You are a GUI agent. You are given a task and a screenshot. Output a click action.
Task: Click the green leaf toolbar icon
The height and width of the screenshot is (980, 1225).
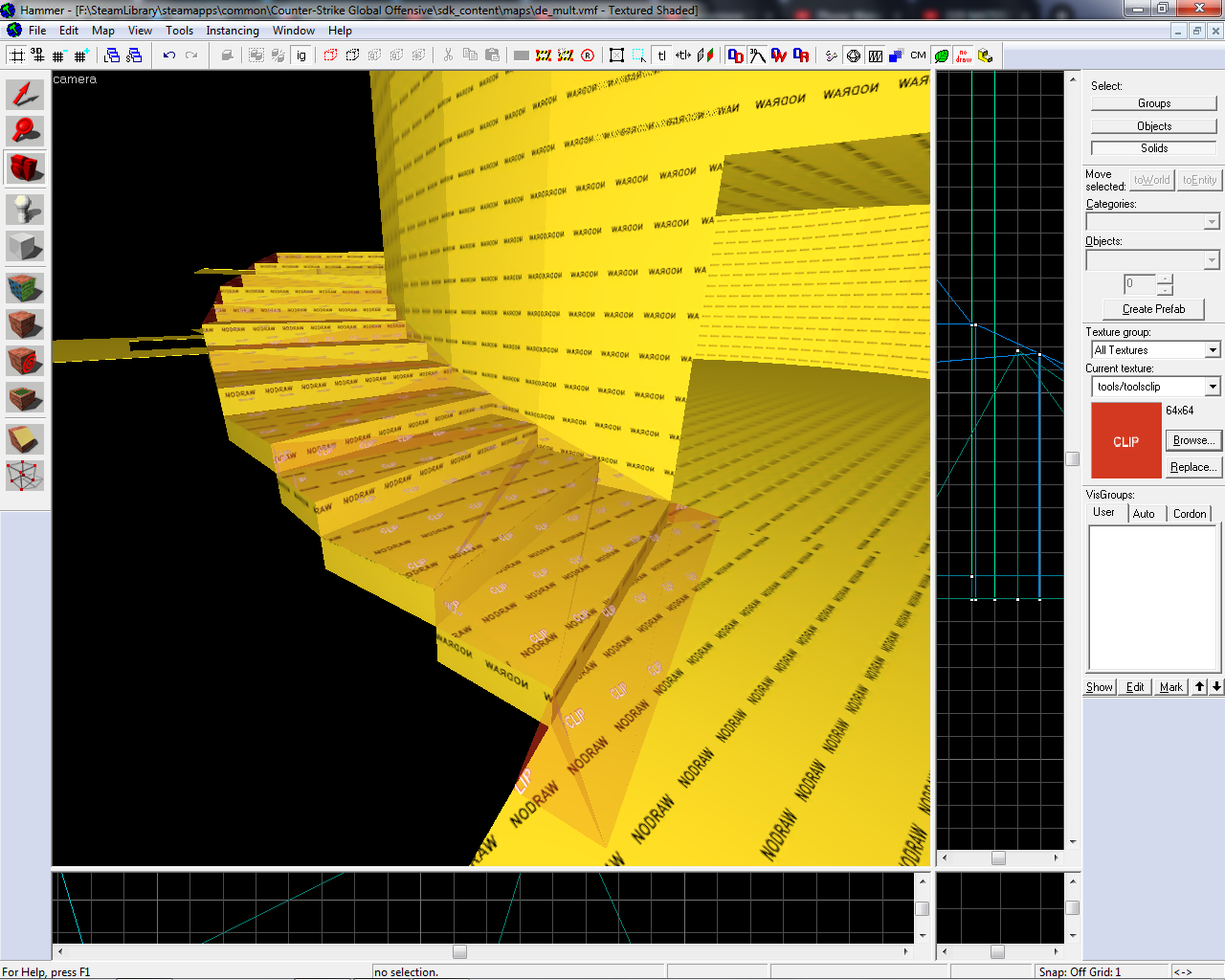coord(942,56)
